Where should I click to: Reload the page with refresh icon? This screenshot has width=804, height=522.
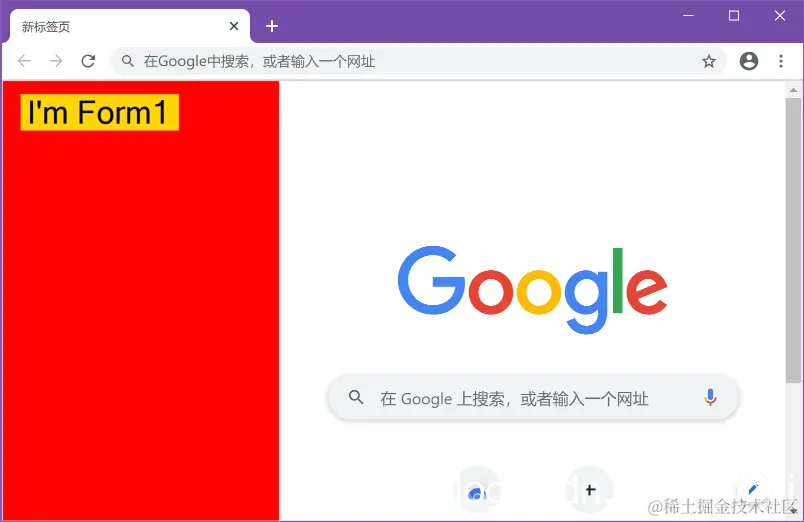tap(88, 61)
